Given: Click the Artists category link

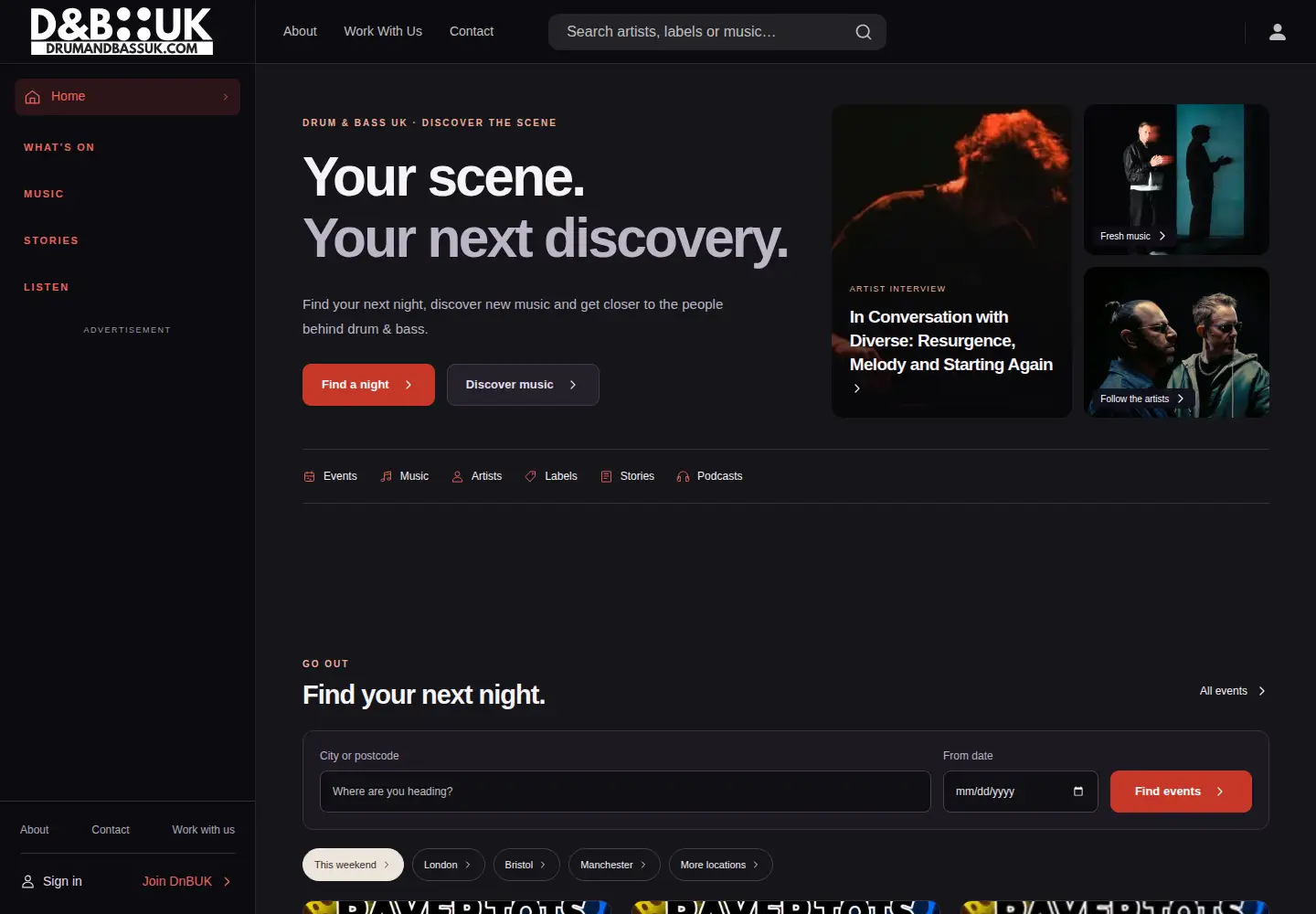Looking at the screenshot, I should point(477,476).
